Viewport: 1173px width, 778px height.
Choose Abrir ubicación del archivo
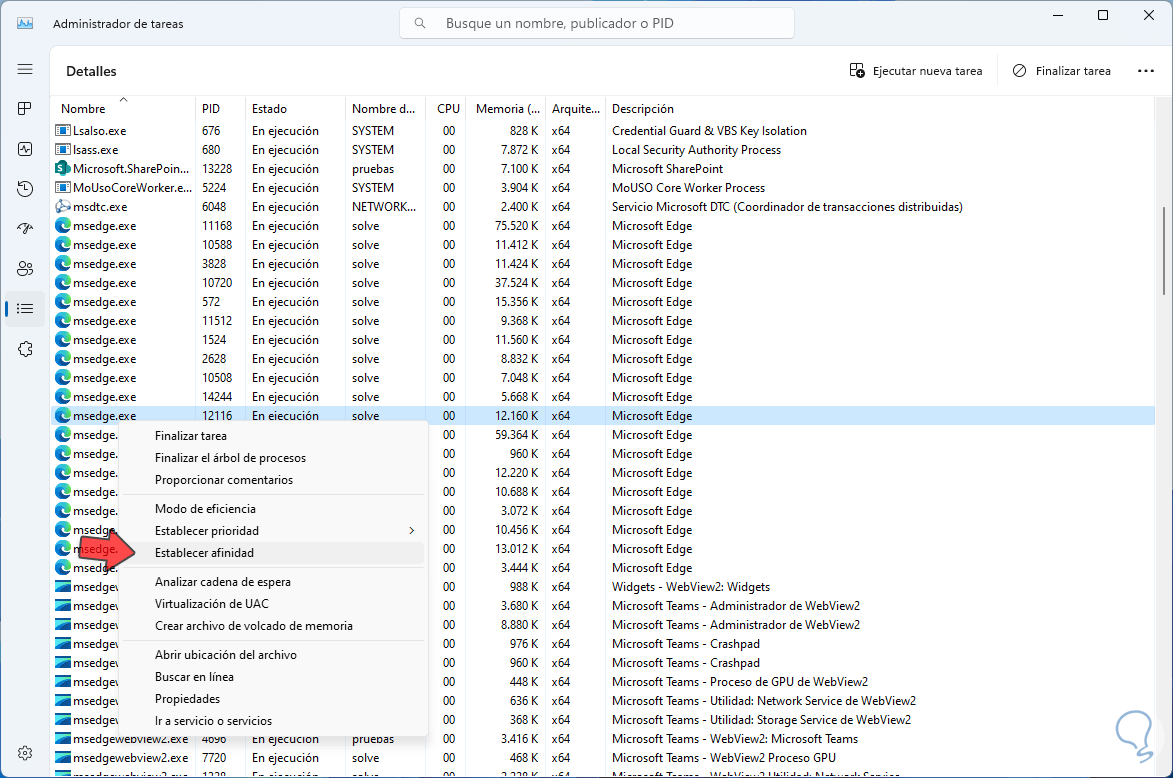272,655
